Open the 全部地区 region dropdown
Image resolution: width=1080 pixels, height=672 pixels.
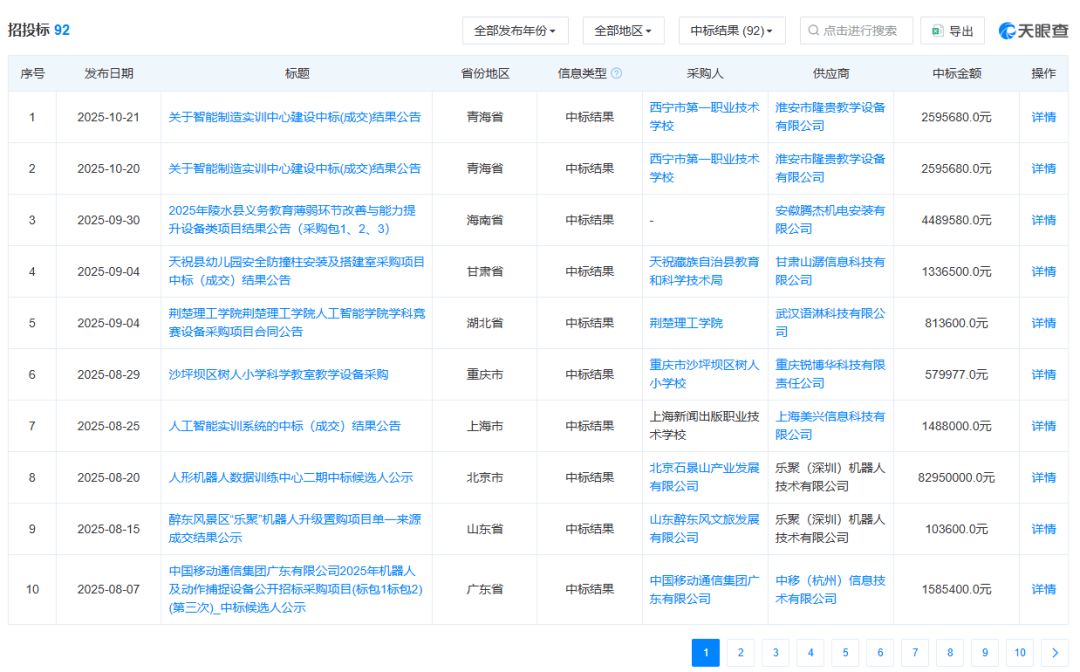(x=625, y=30)
